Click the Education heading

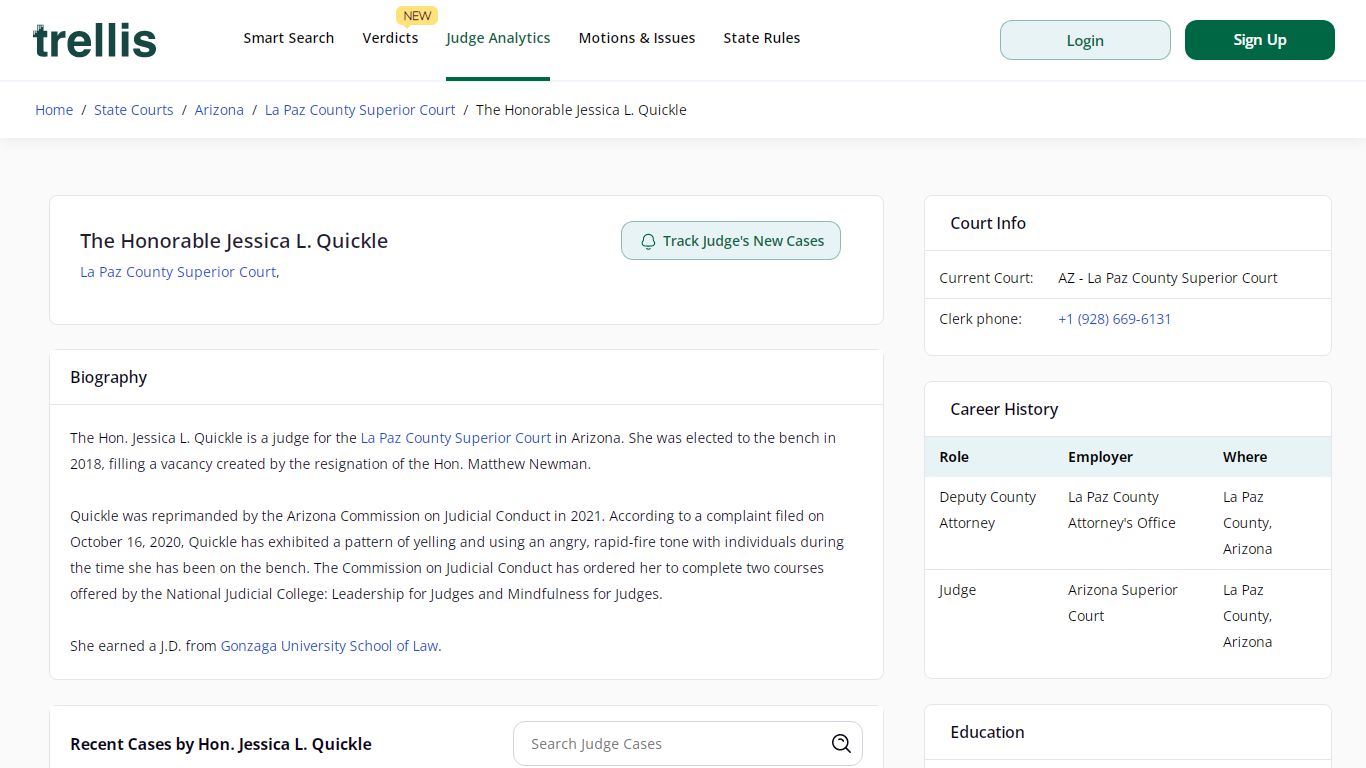[x=987, y=732]
